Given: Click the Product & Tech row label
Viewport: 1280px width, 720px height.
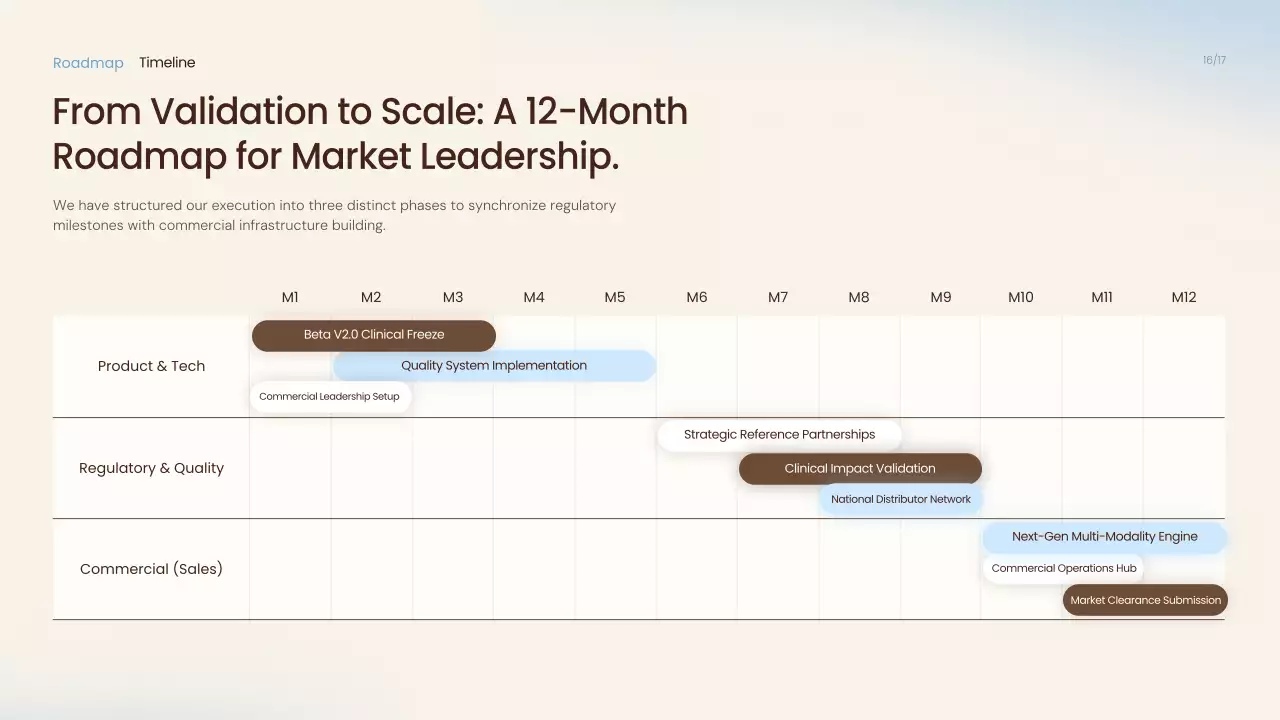Looking at the screenshot, I should point(151,366).
